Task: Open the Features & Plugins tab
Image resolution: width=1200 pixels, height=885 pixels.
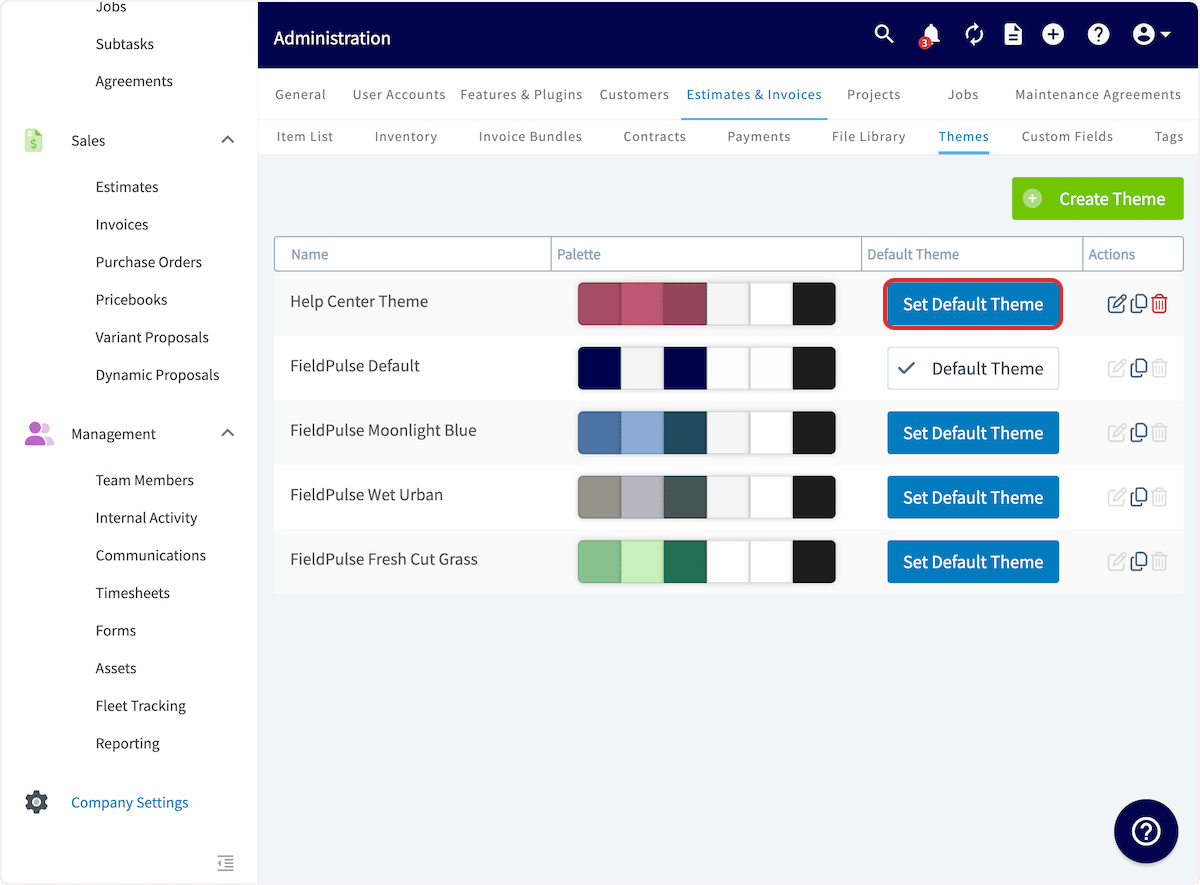Action: tap(521, 94)
